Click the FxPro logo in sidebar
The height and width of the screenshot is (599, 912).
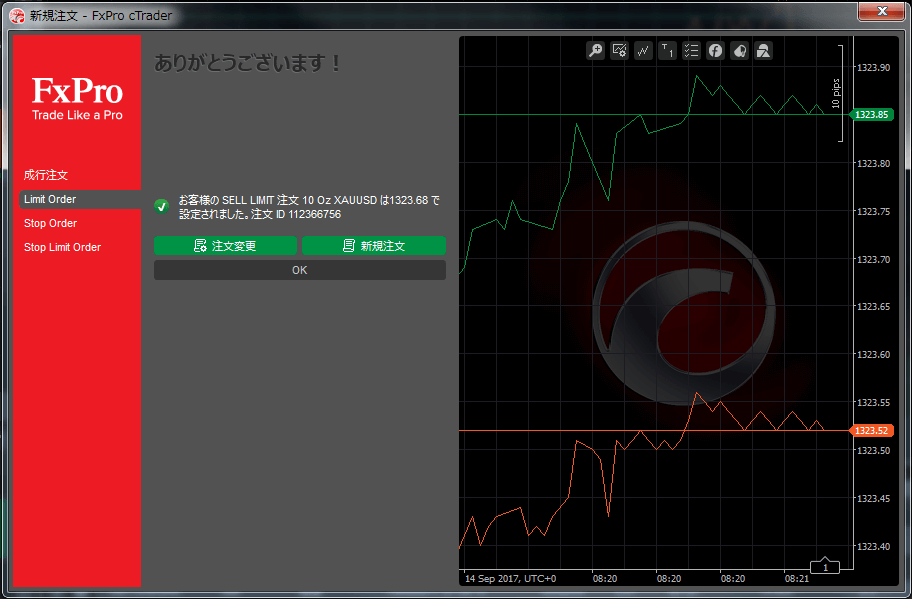click(x=77, y=99)
